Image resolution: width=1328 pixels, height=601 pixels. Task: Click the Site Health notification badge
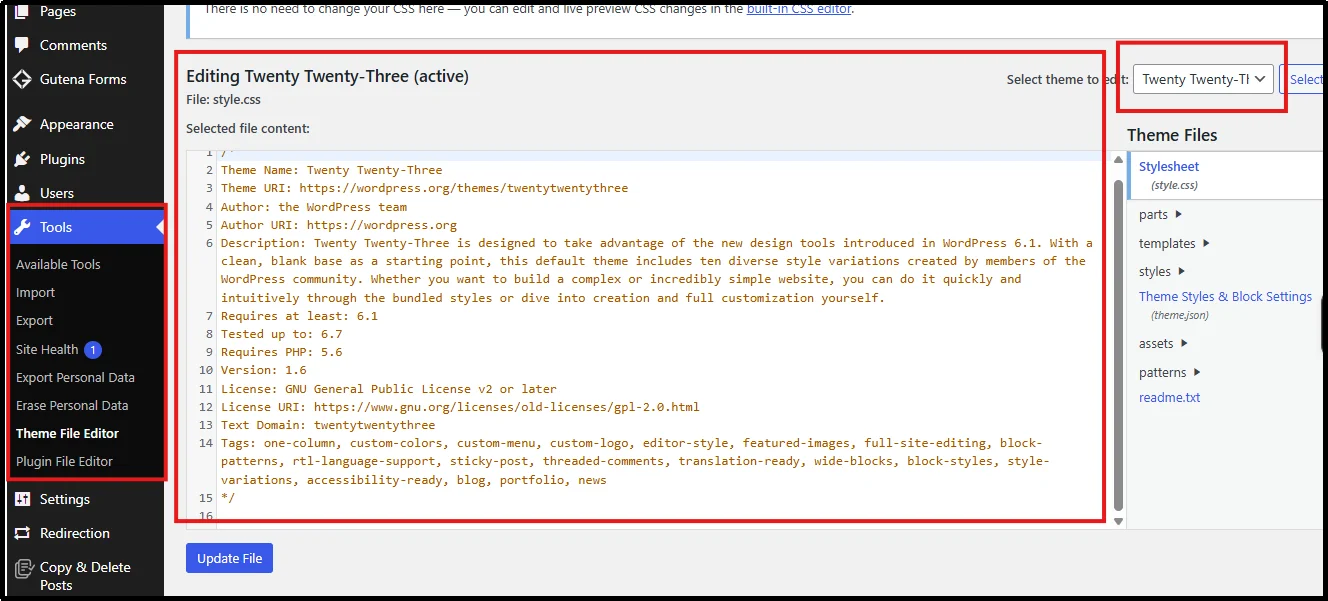pyautogui.click(x=93, y=349)
